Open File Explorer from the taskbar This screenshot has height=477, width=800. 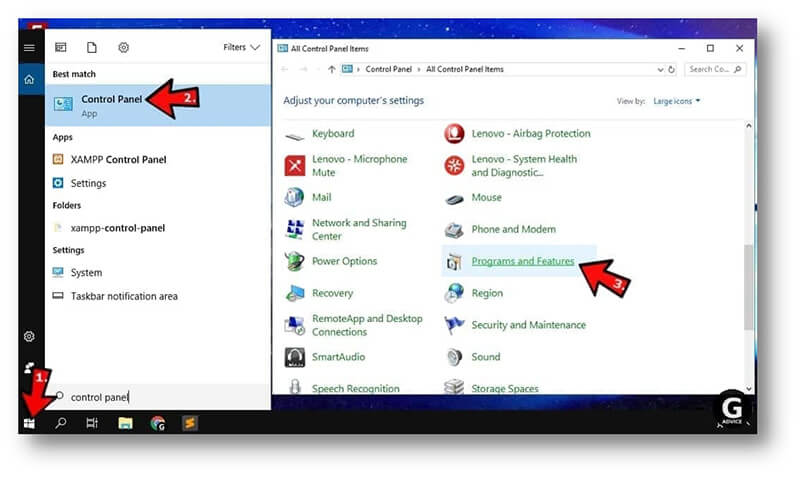pos(125,423)
